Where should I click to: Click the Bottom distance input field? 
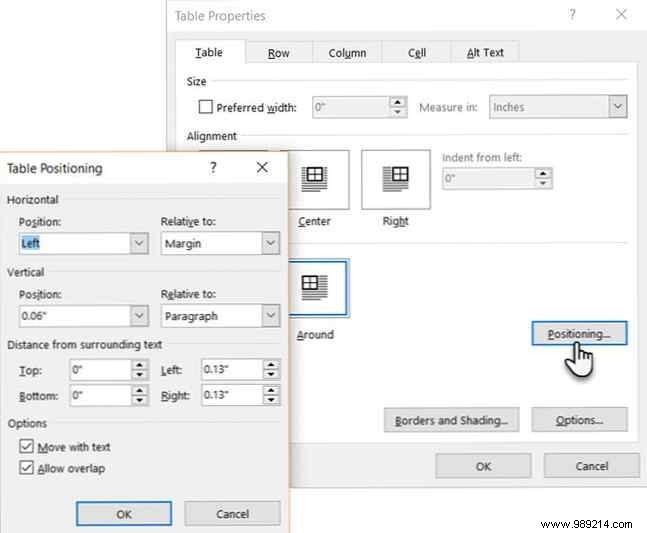coord(101,395)
